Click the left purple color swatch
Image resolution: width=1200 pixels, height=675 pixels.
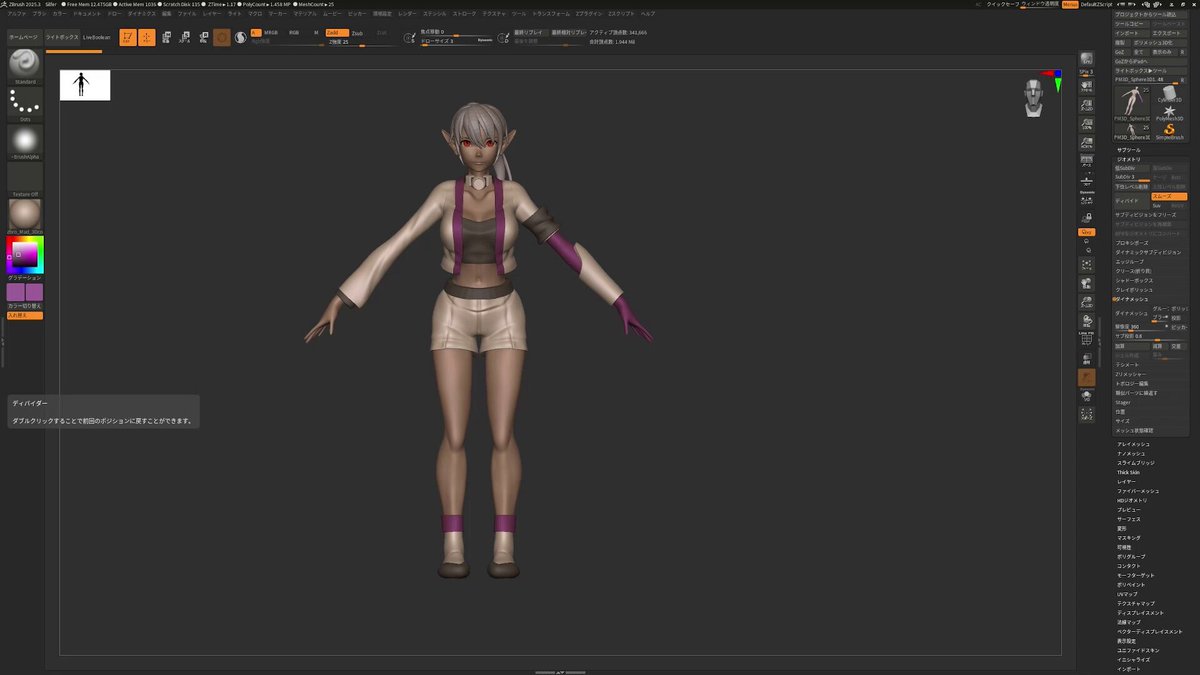pyautogui.click(x=15, y=292)
